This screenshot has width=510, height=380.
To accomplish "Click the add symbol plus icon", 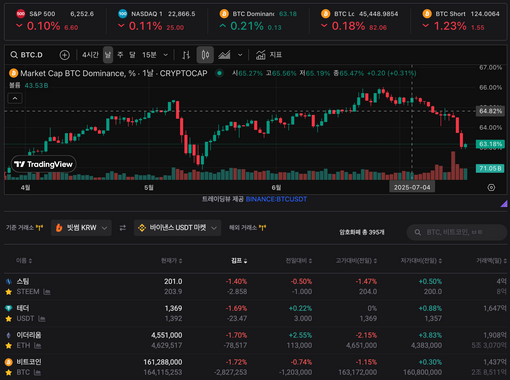I will click(x=65, y=55).
